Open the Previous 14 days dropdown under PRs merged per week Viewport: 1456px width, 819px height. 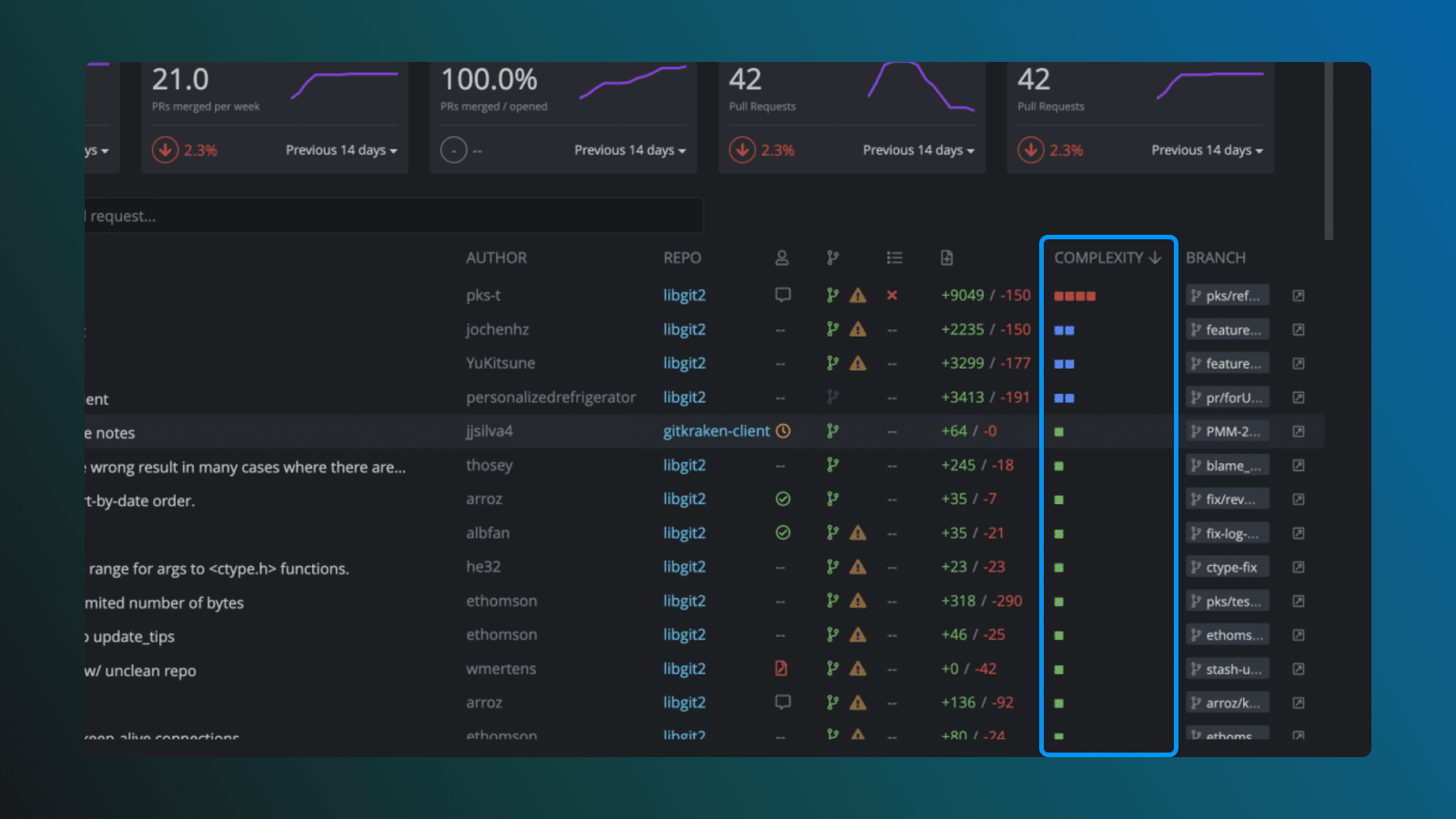[x=341, y=150]
